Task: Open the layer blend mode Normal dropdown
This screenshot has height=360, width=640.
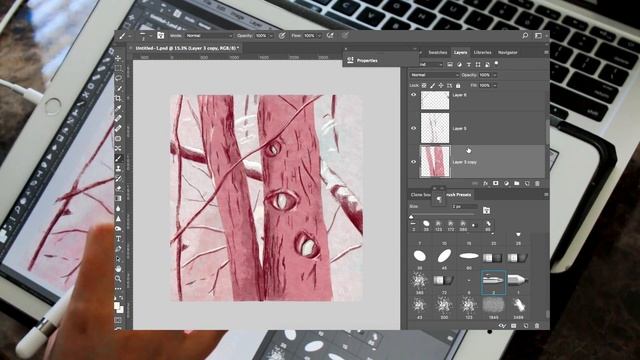Action: (x=434, y=75)
